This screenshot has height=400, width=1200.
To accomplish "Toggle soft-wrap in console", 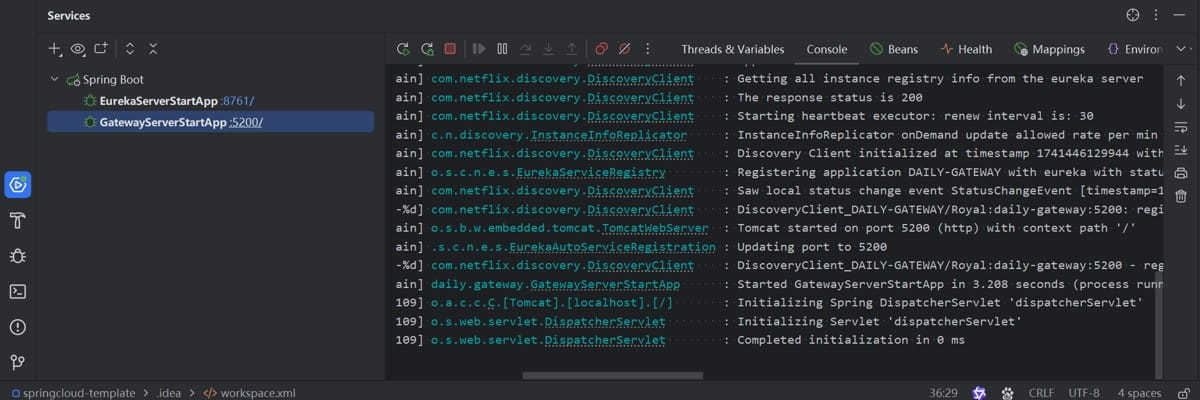I will click(1181, 126).
